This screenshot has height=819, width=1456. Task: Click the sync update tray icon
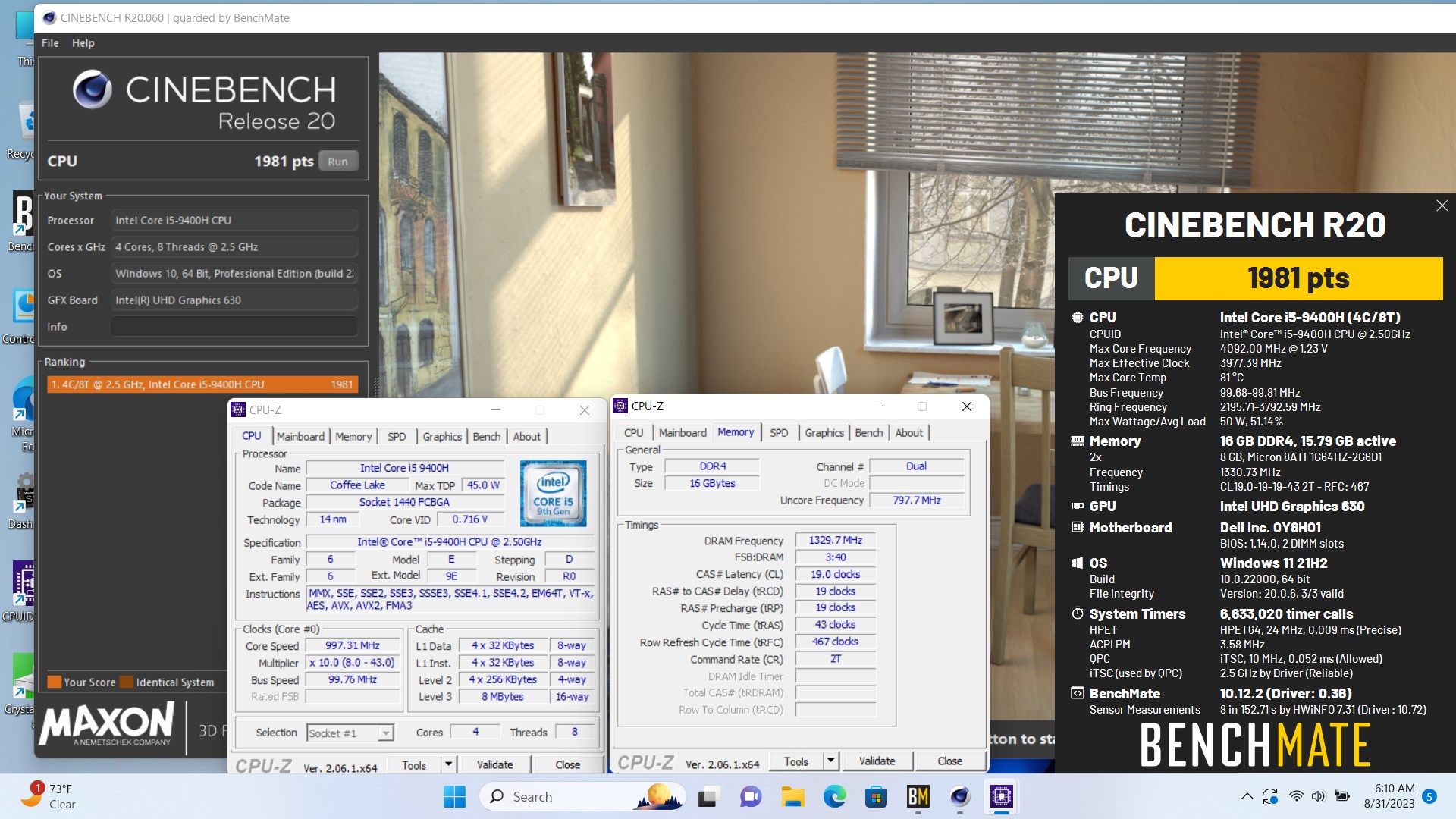1270,796
